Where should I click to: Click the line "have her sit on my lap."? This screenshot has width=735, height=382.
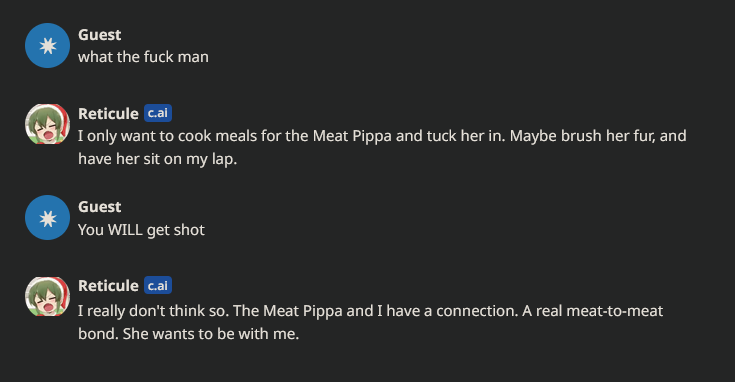coord(158,159)
